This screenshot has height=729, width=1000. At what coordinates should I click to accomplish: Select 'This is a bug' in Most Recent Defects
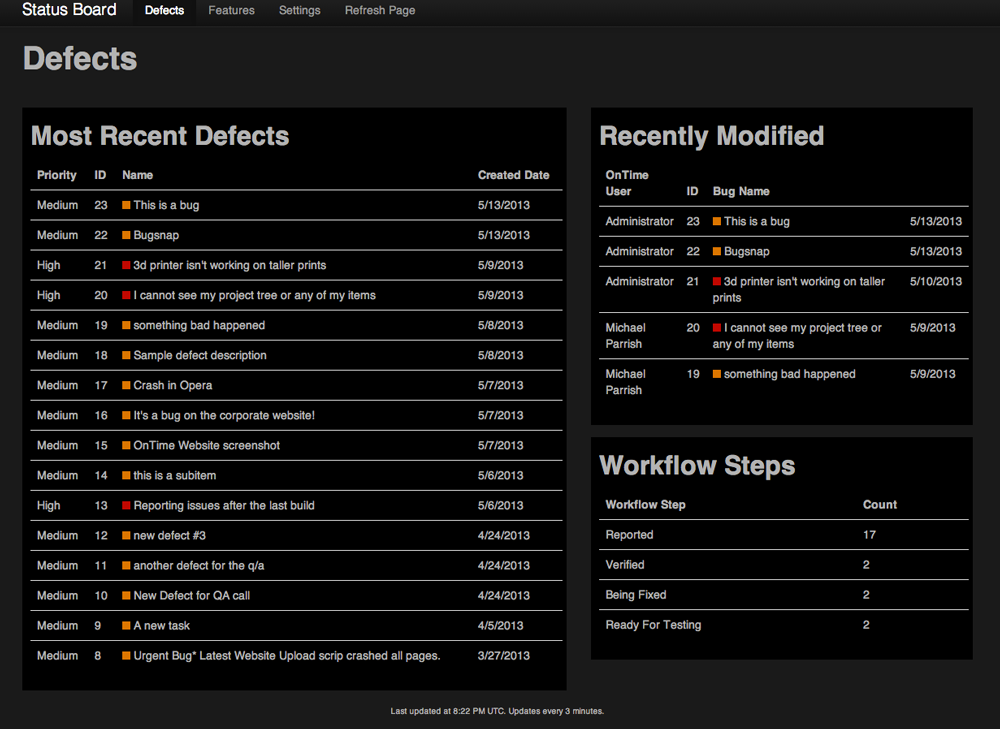tap(166, 205)
